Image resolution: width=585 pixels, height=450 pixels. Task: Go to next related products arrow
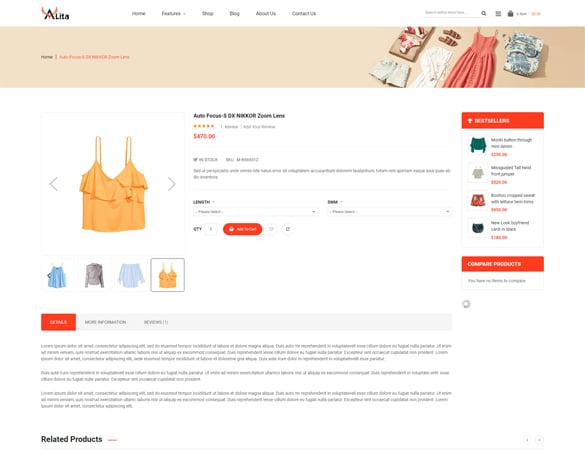click(x=539, y=440)
